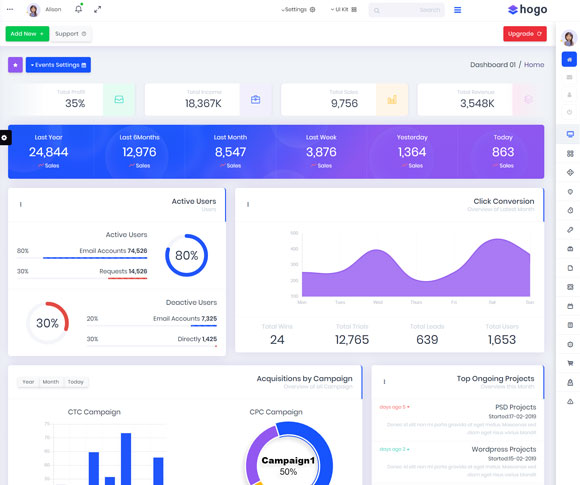Open the Settings dropdown
Image resolution: width=580 pixels, height=485 pixels.
coord(298,10)
